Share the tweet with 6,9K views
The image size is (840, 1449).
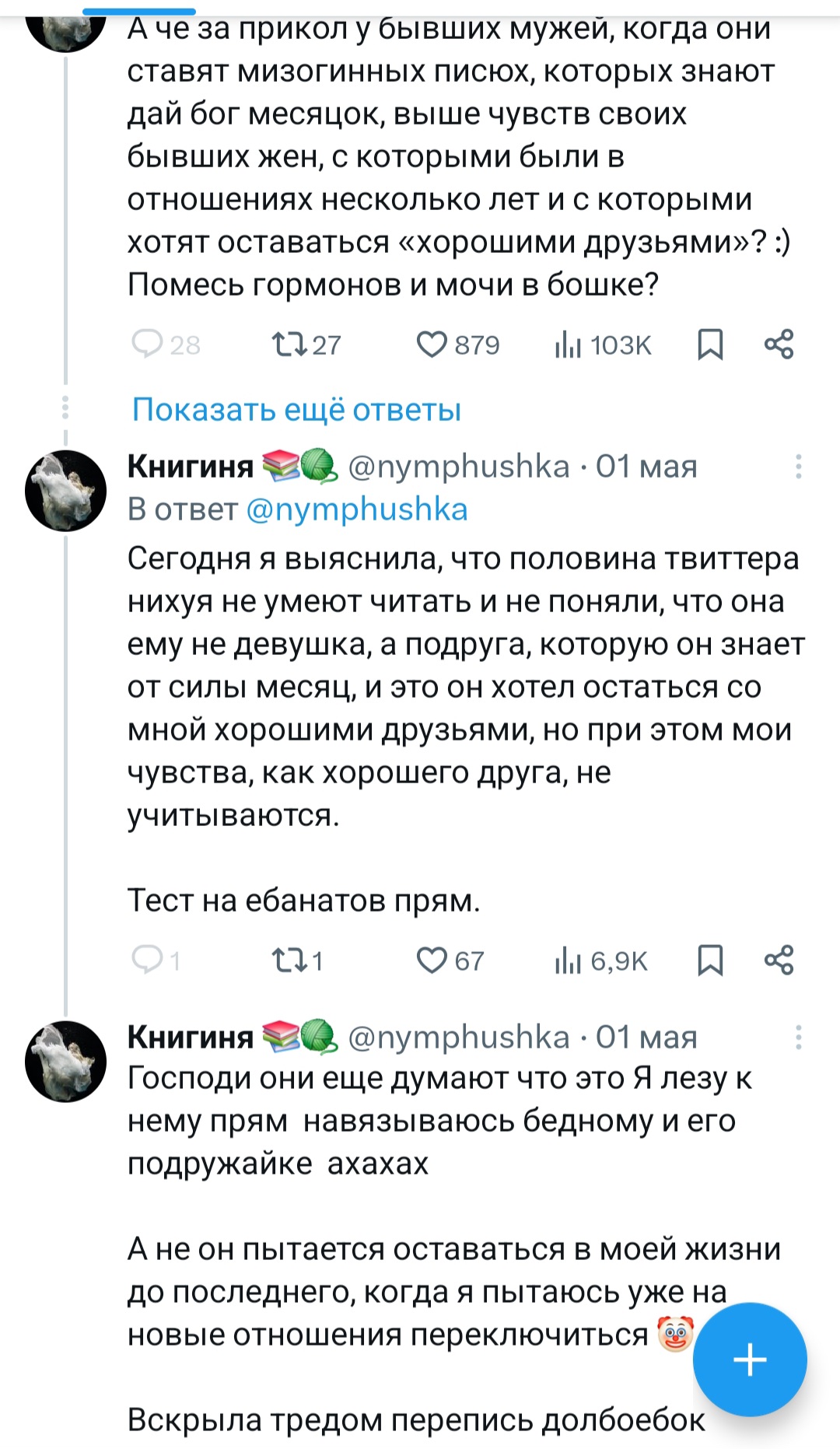779,961
